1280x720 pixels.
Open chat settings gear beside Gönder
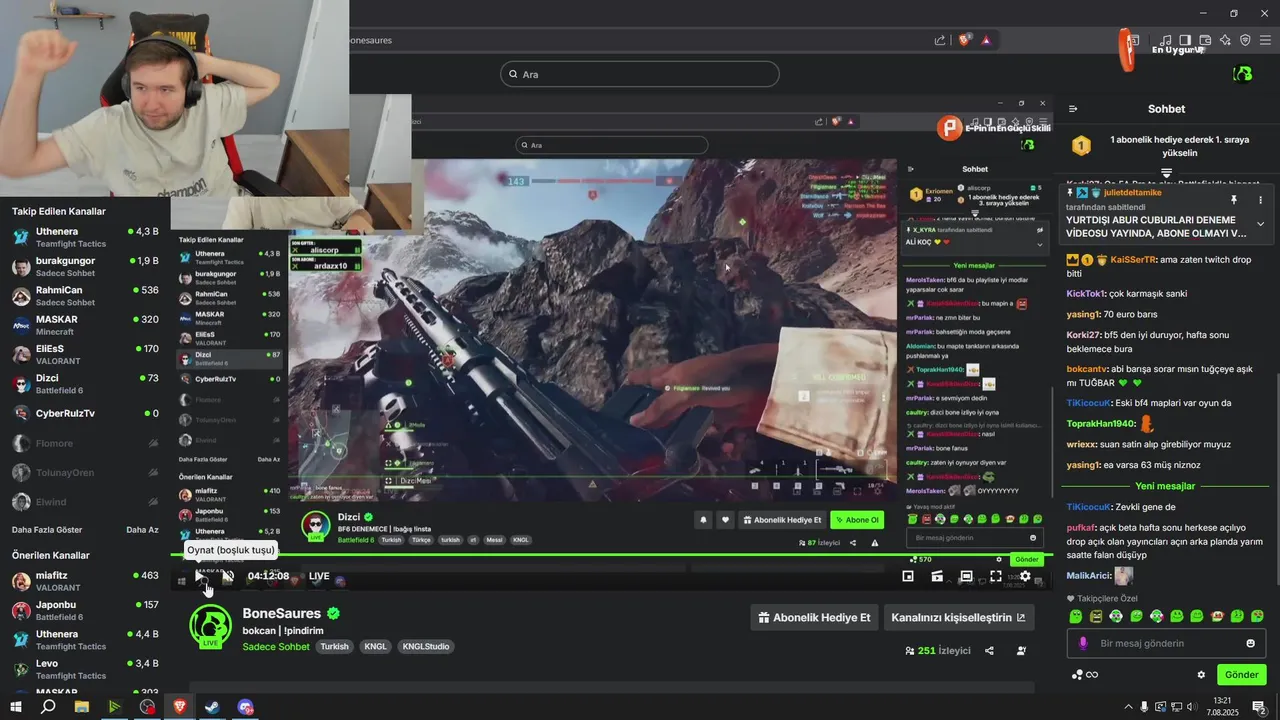tap(1201, 675)
